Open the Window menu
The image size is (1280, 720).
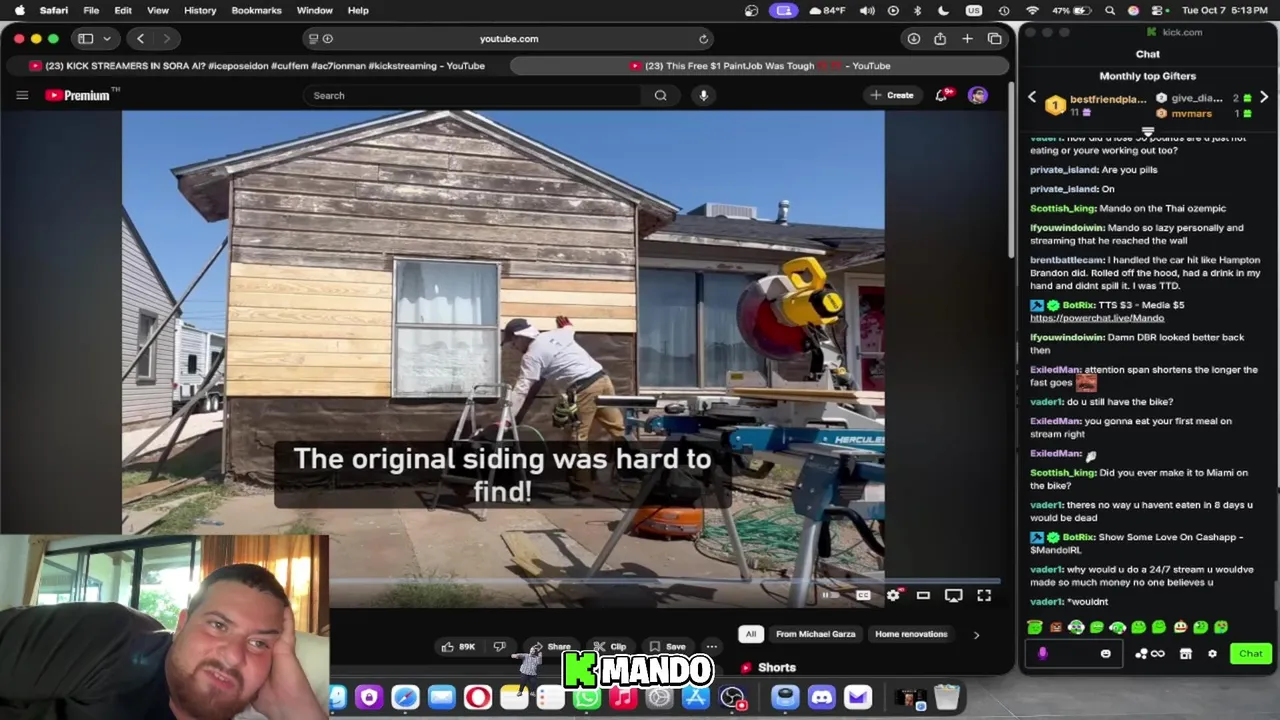tap(315, 10)
